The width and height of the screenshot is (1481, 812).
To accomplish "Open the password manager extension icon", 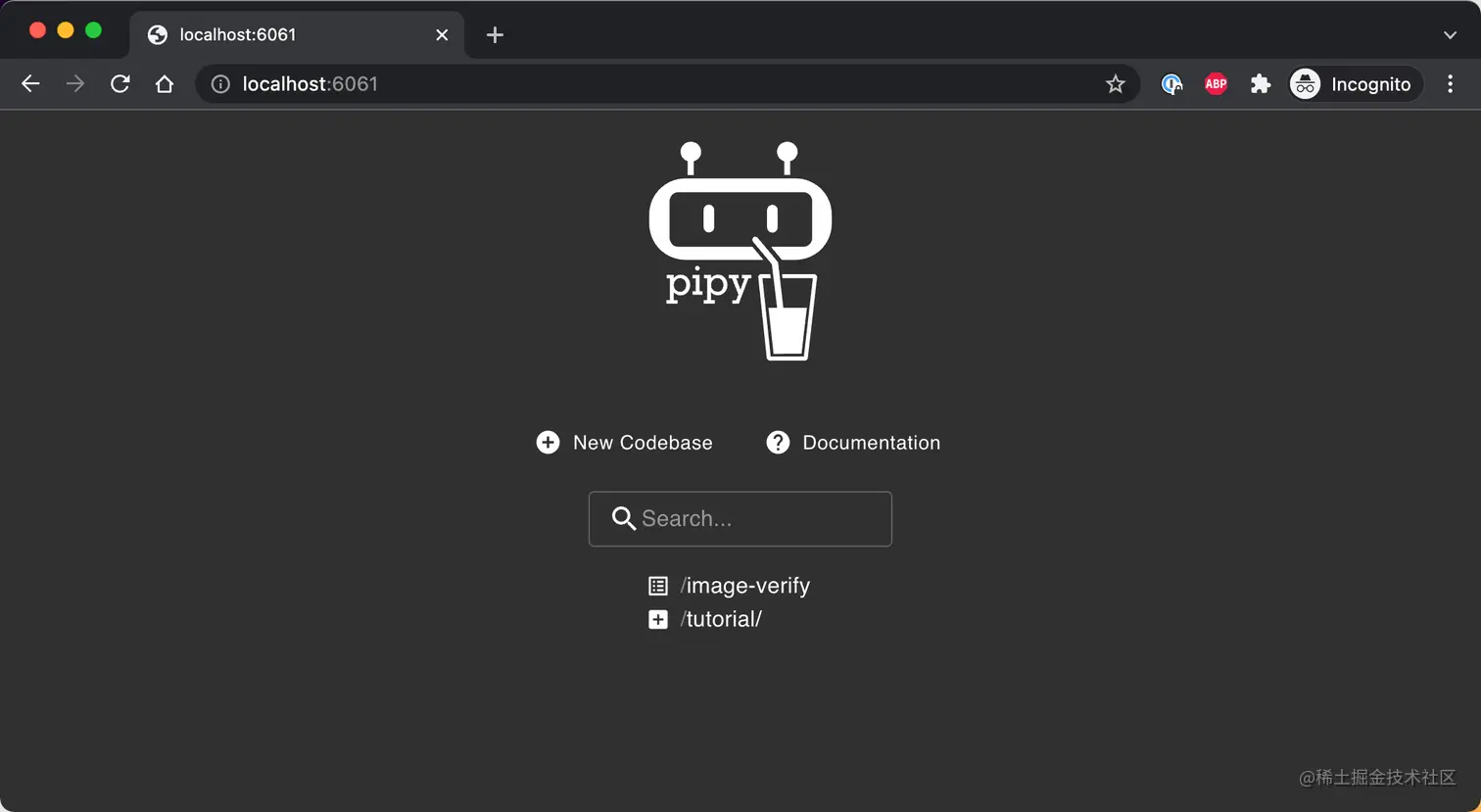I will click(x=1171, y=84).
